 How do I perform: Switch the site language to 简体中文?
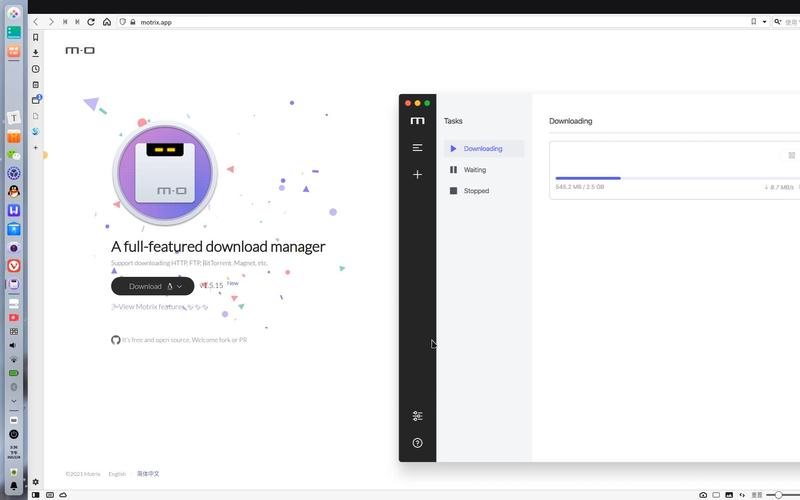pos(148,473)
